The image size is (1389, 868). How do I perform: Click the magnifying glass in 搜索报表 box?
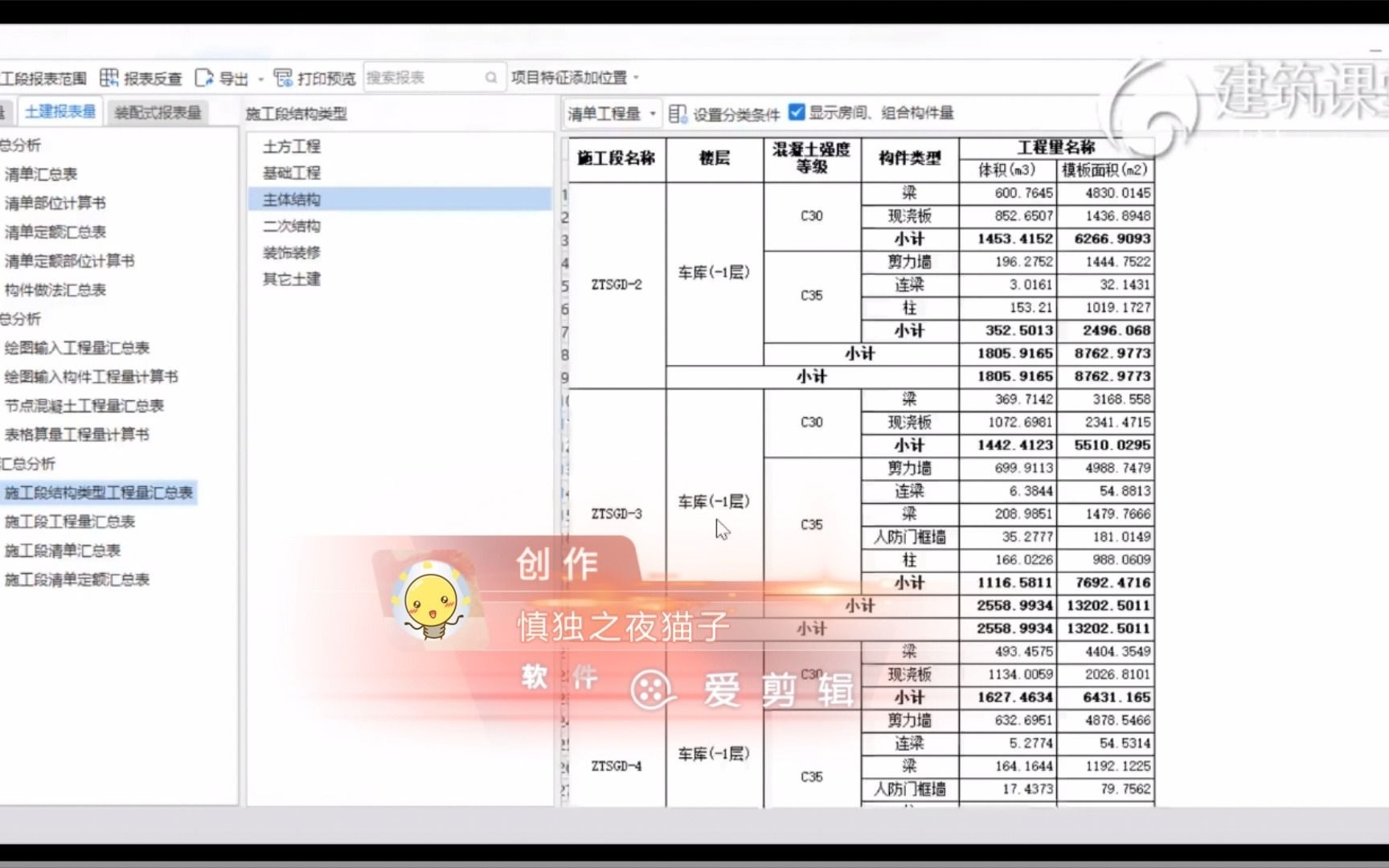coord(490,77)
